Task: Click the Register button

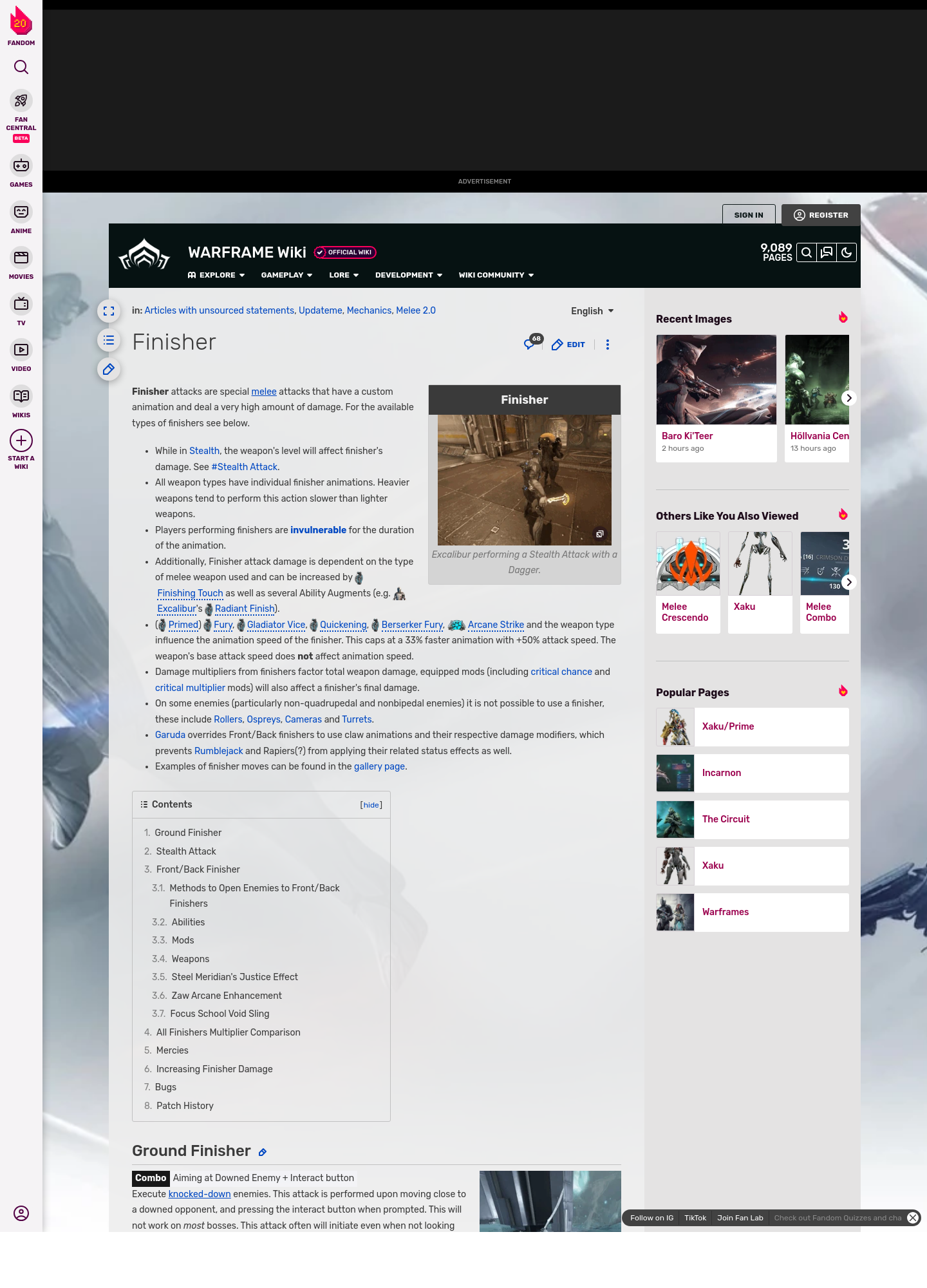Action: [x=821, y=215]
